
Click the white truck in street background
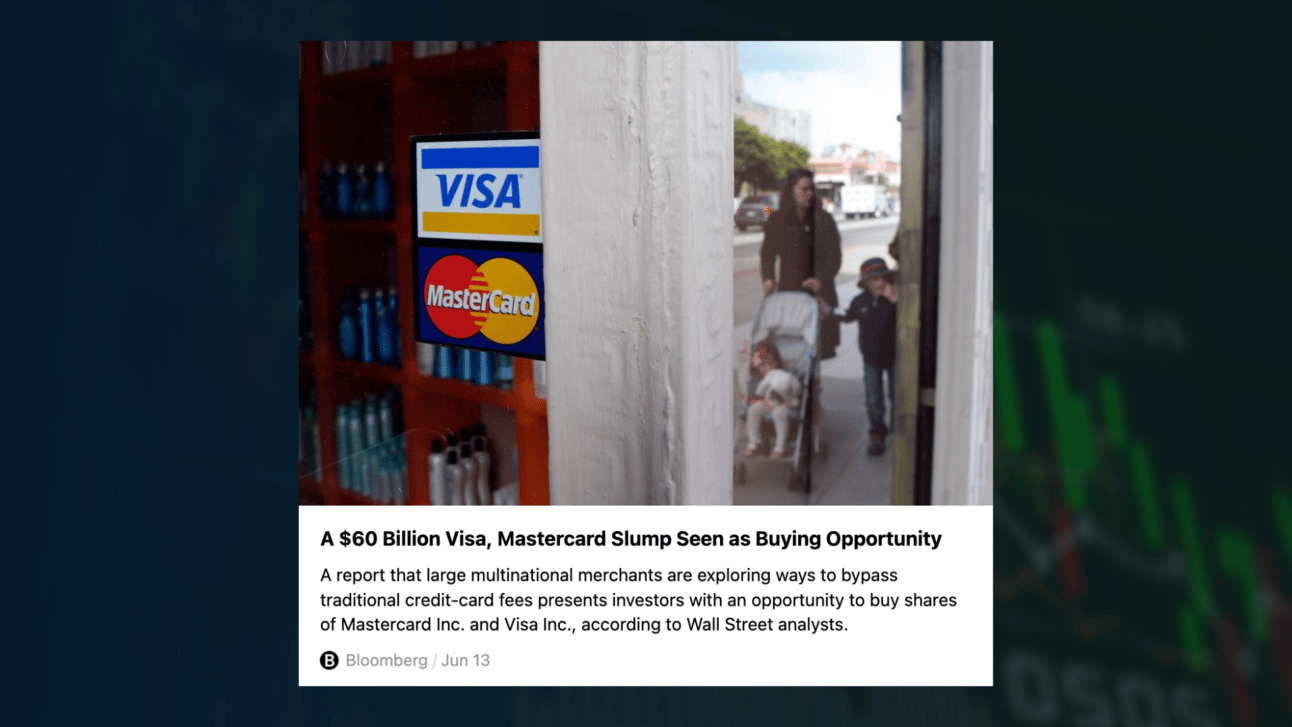(864, 200)
